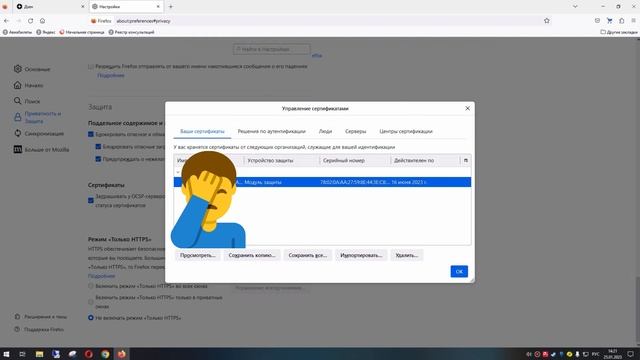
Task: Open Синхронизация section in settings sidebar
Action: (x=39, y=133)
